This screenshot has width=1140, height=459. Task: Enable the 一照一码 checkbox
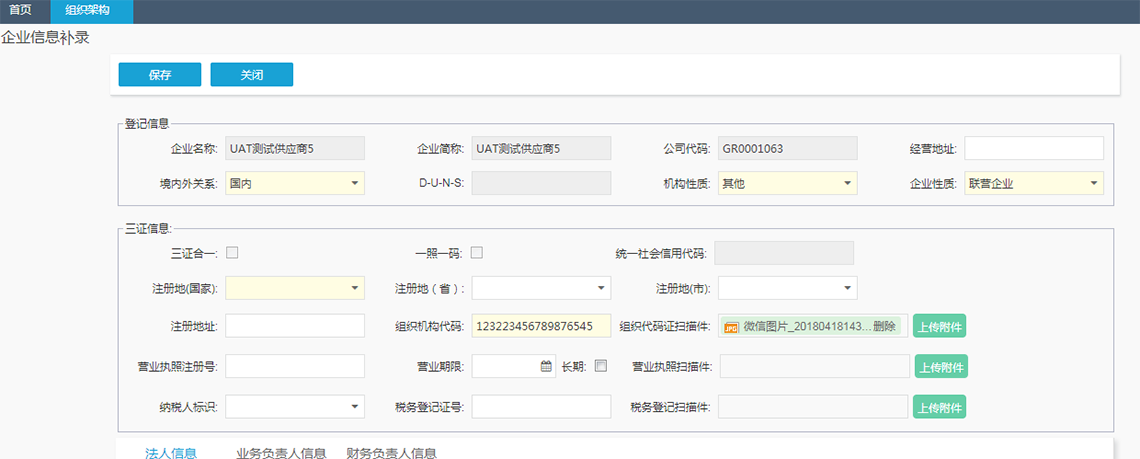tap(477, 252)
